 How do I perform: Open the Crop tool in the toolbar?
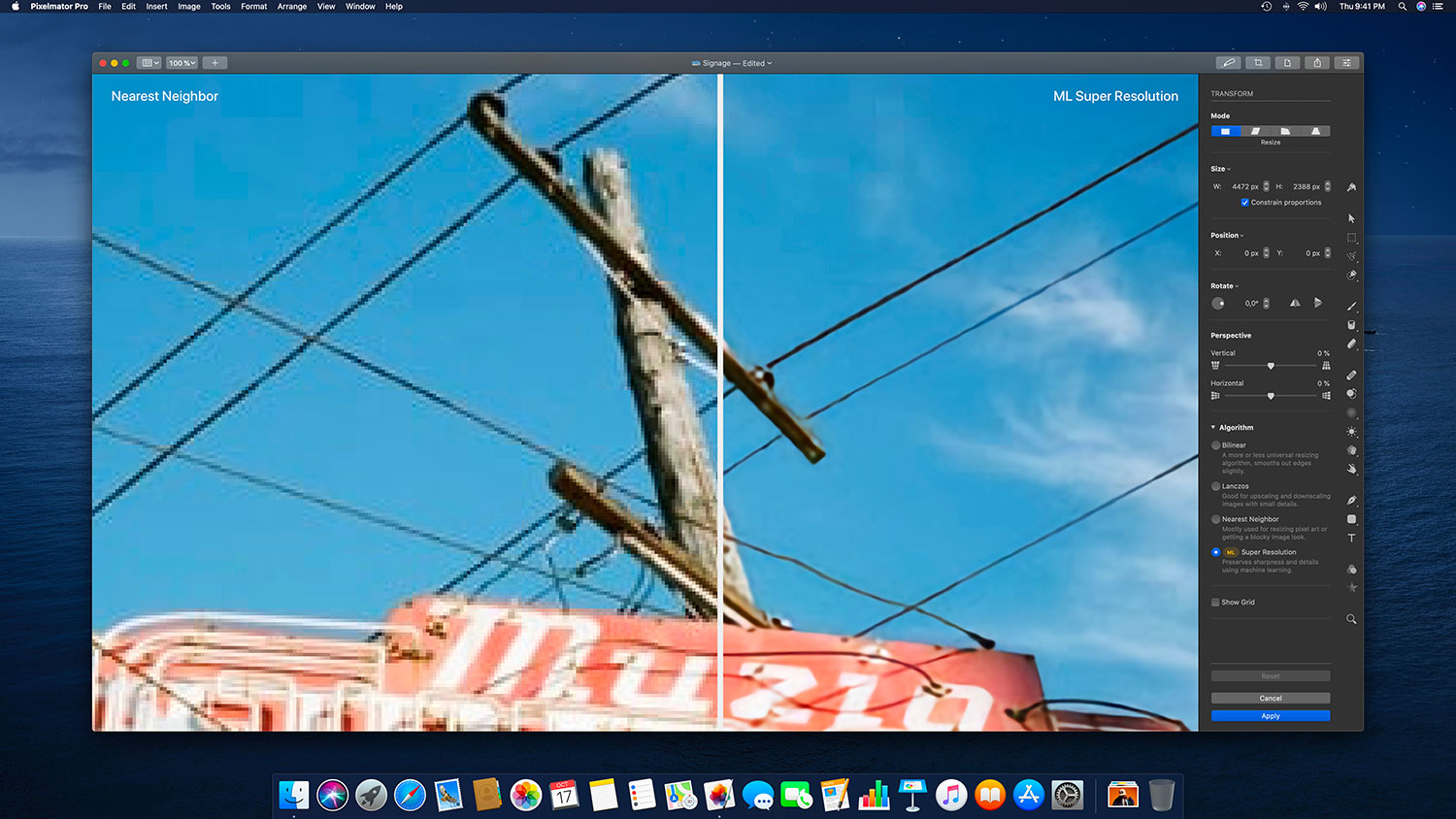[x=1258, y=63]
